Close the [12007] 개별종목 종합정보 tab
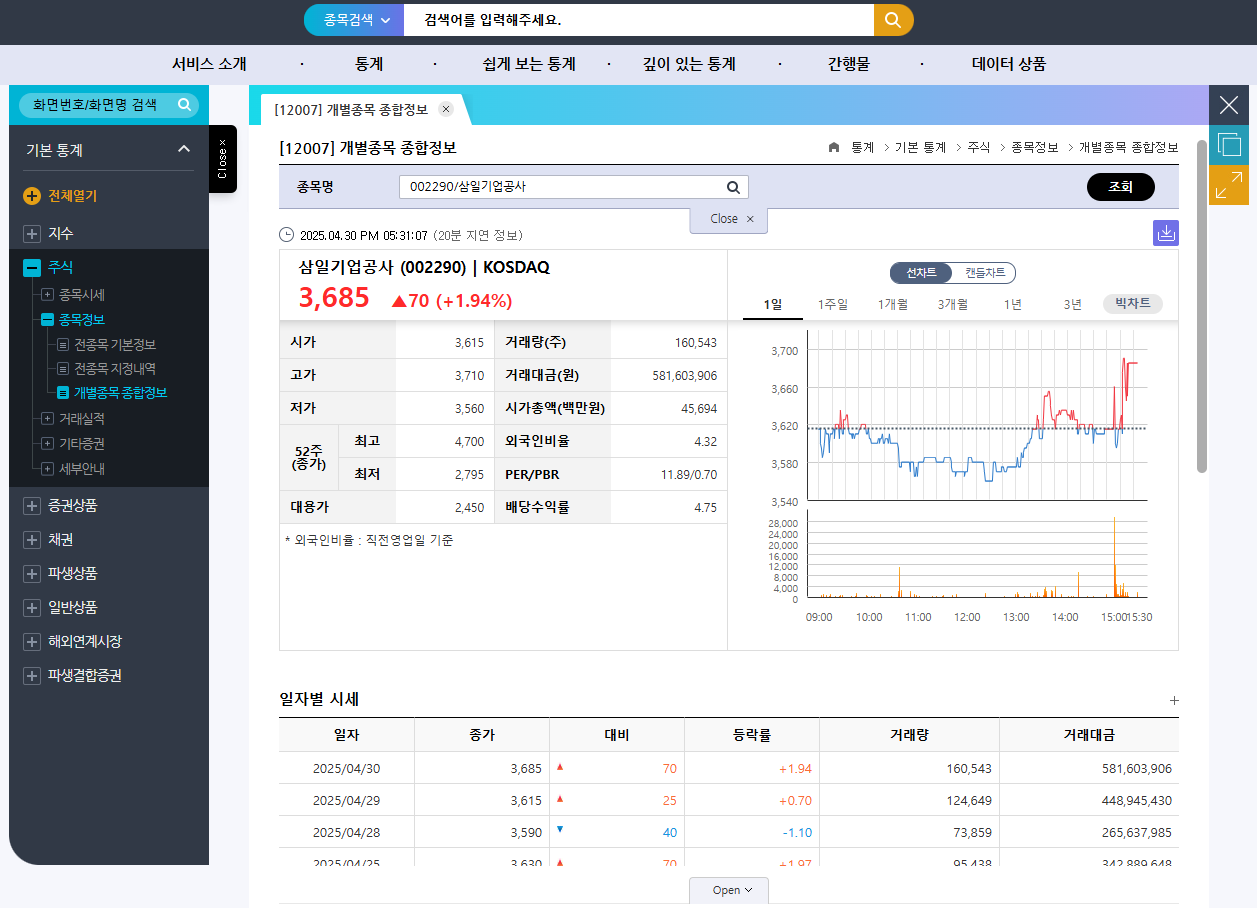Viewport: 1257px width, 908px height. click(446, 109)
